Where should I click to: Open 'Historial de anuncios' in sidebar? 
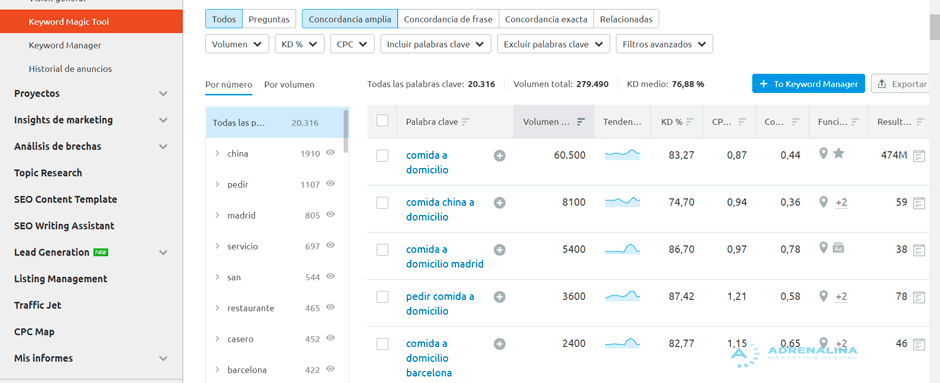click(x=70, y=69)
